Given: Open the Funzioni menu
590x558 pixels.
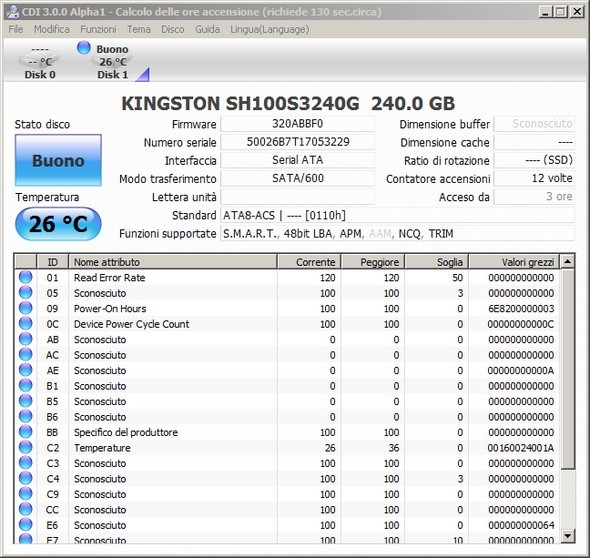Looking at the screenshot, I should coord(98,29).
